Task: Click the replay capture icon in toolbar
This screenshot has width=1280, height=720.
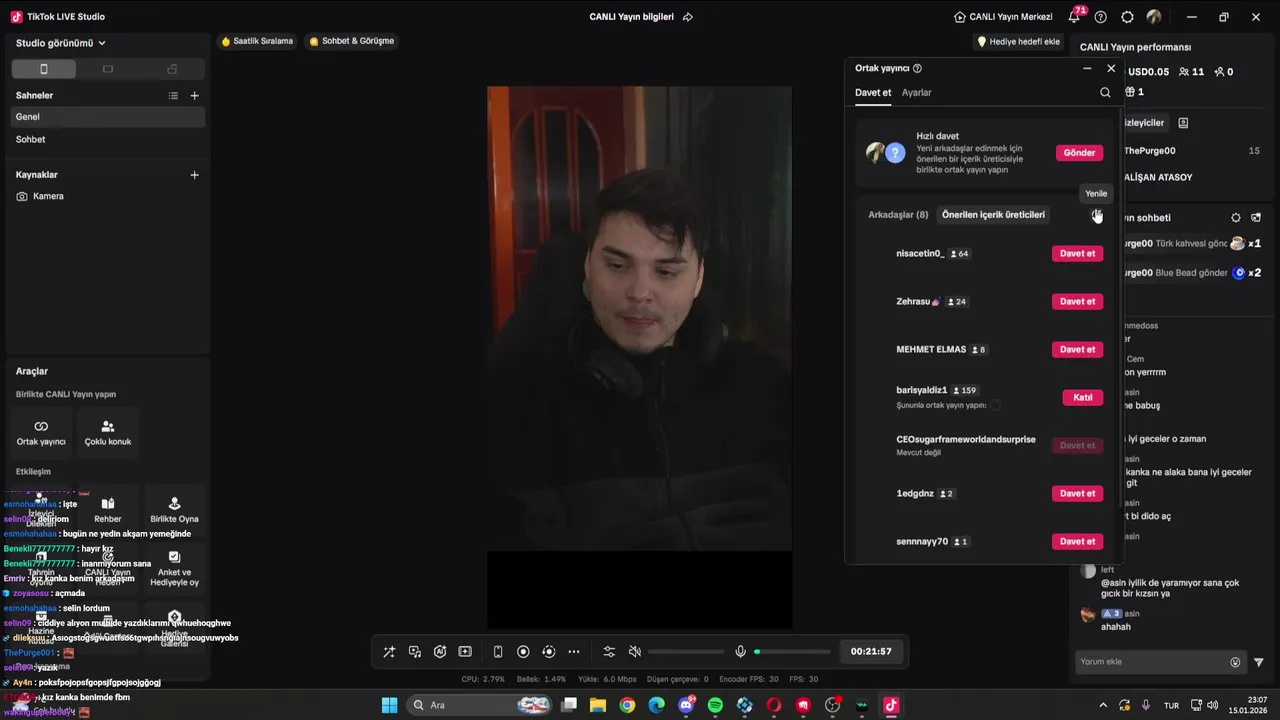Action: pyautogui.click(x=548, y=652)
